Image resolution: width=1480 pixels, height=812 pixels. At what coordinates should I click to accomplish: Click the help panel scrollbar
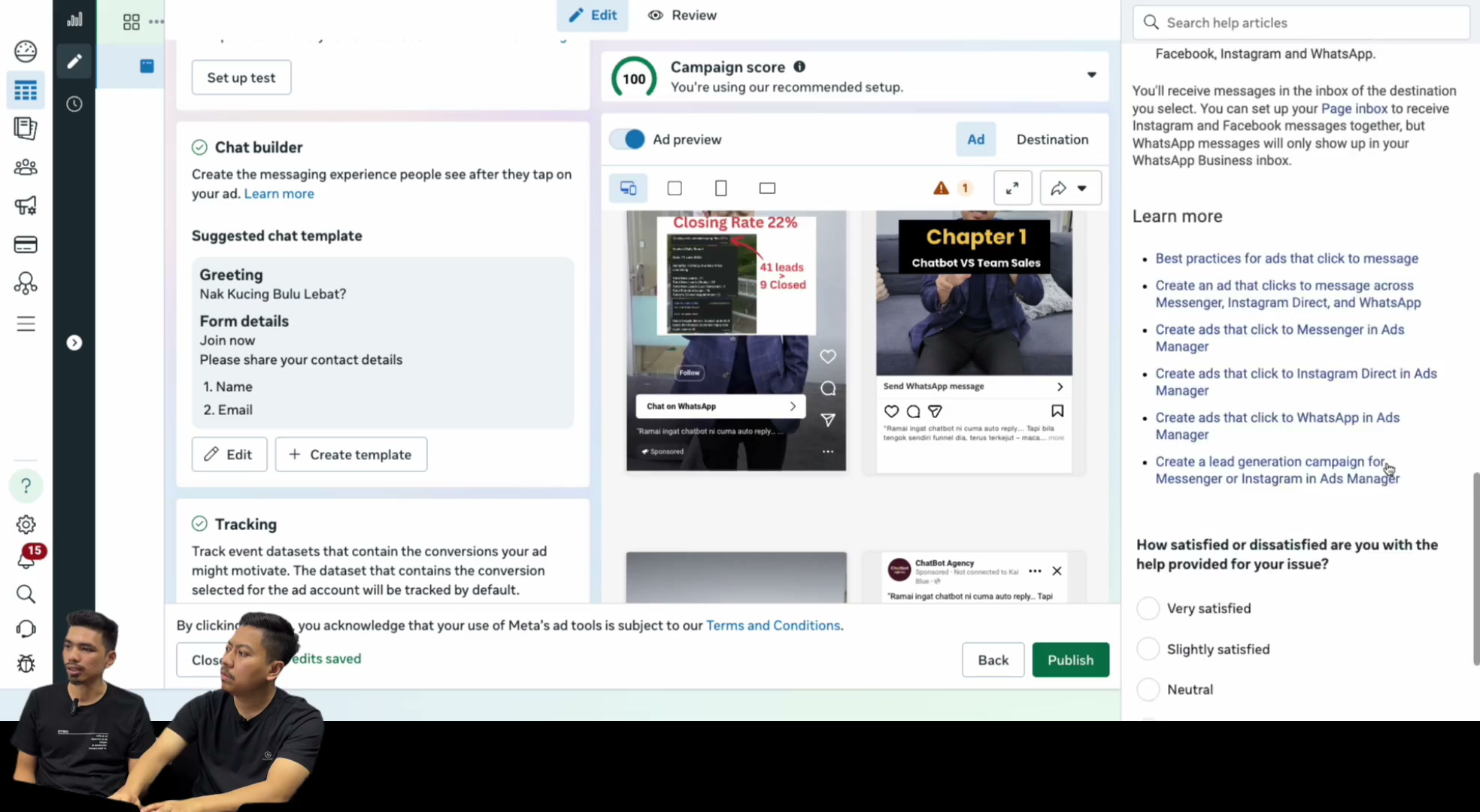[1475, 569]
